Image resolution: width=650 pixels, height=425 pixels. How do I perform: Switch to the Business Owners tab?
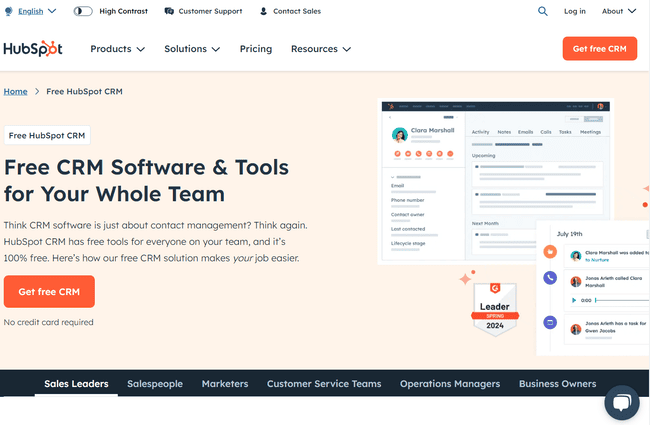tap(558, 384)
